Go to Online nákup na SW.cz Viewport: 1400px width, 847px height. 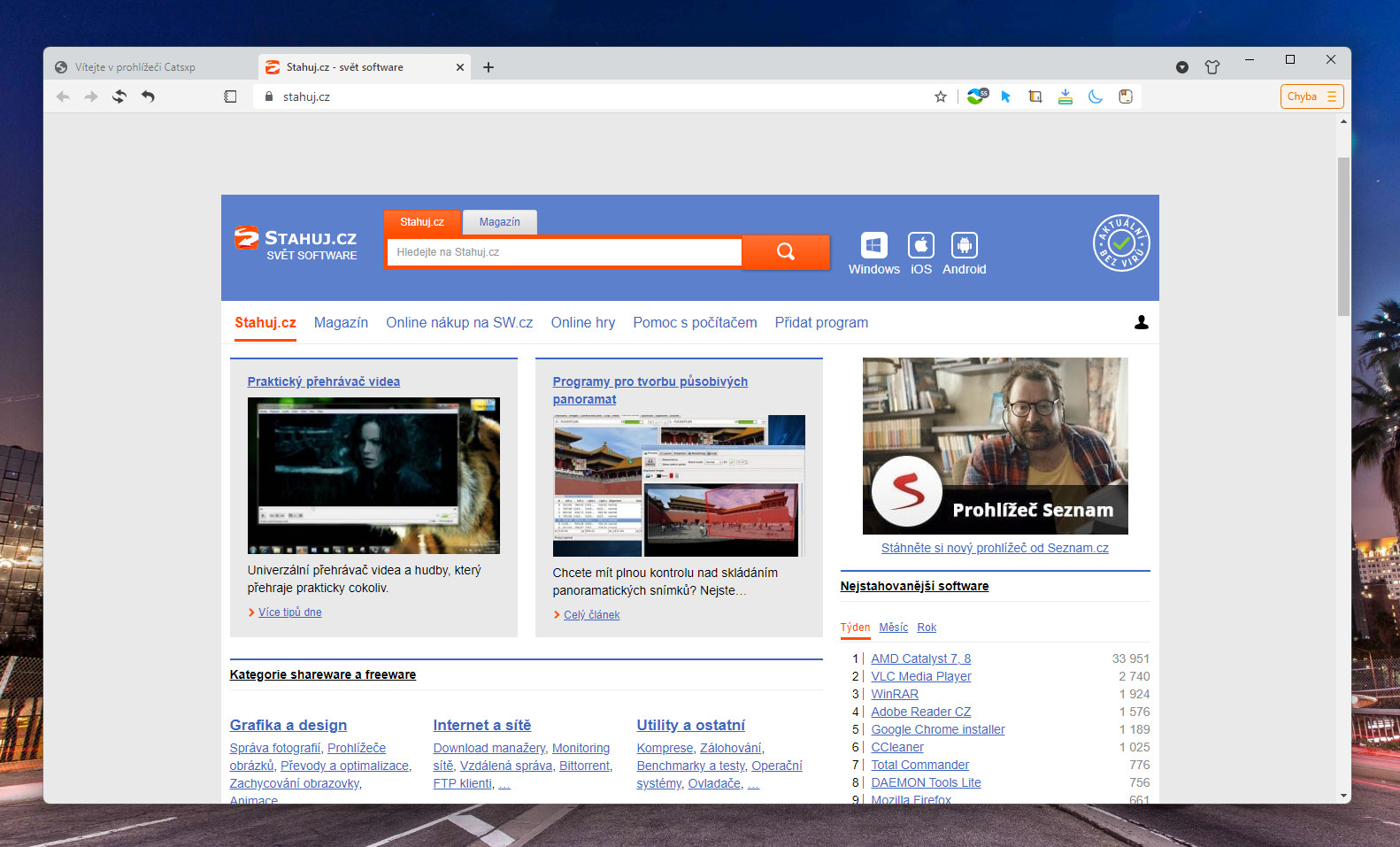click(459, 323)
